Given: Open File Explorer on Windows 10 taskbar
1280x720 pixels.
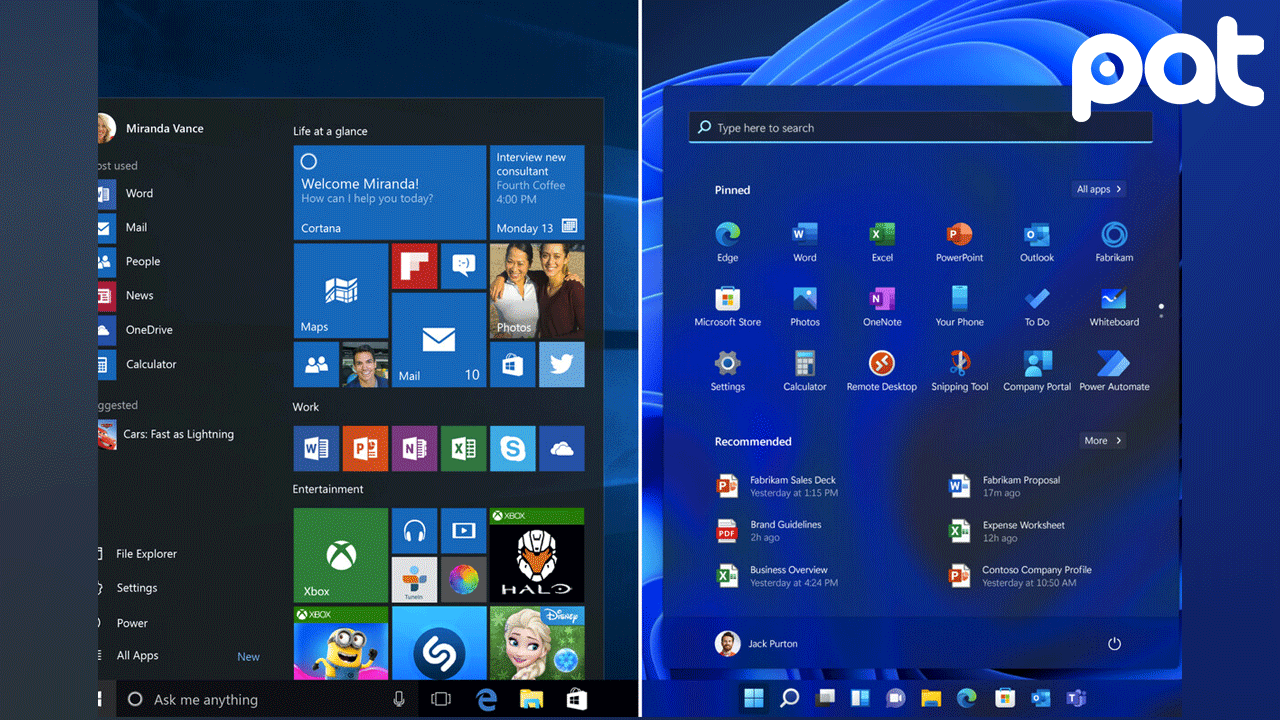Looking at the screenshot, I should 531,699.
